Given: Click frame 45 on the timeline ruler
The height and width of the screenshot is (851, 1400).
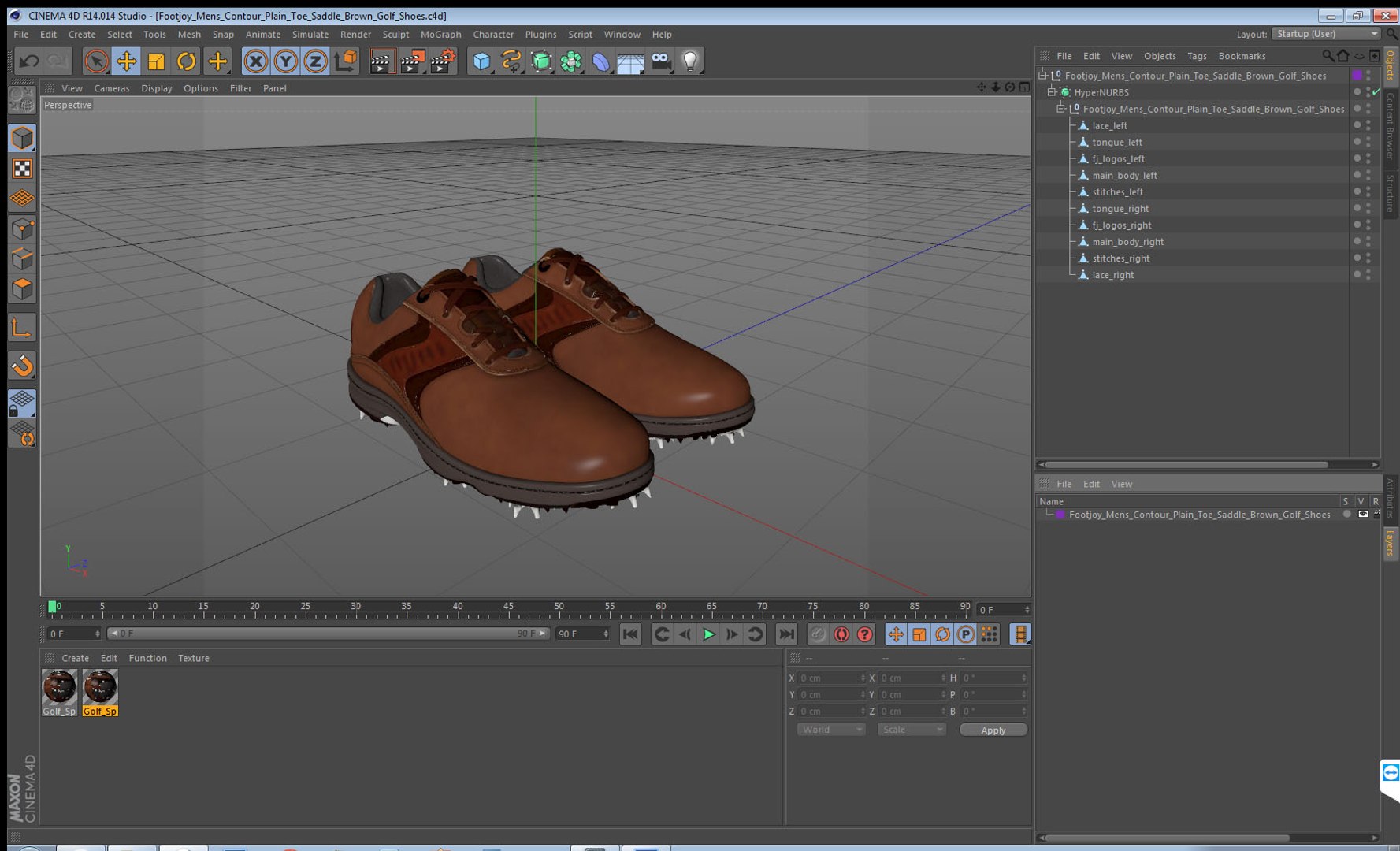Looking at the screenshot, I should [508, 608].
